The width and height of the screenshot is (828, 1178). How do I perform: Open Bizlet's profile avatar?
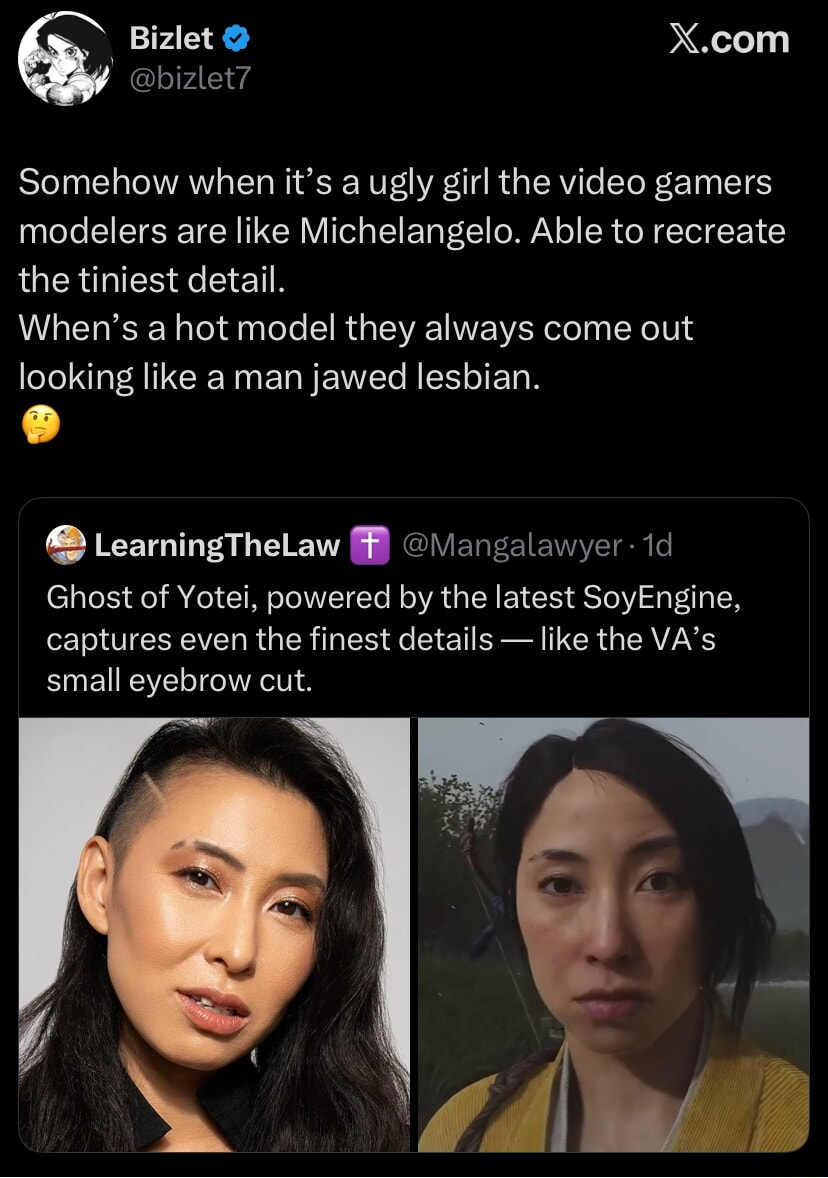point(66,58)
